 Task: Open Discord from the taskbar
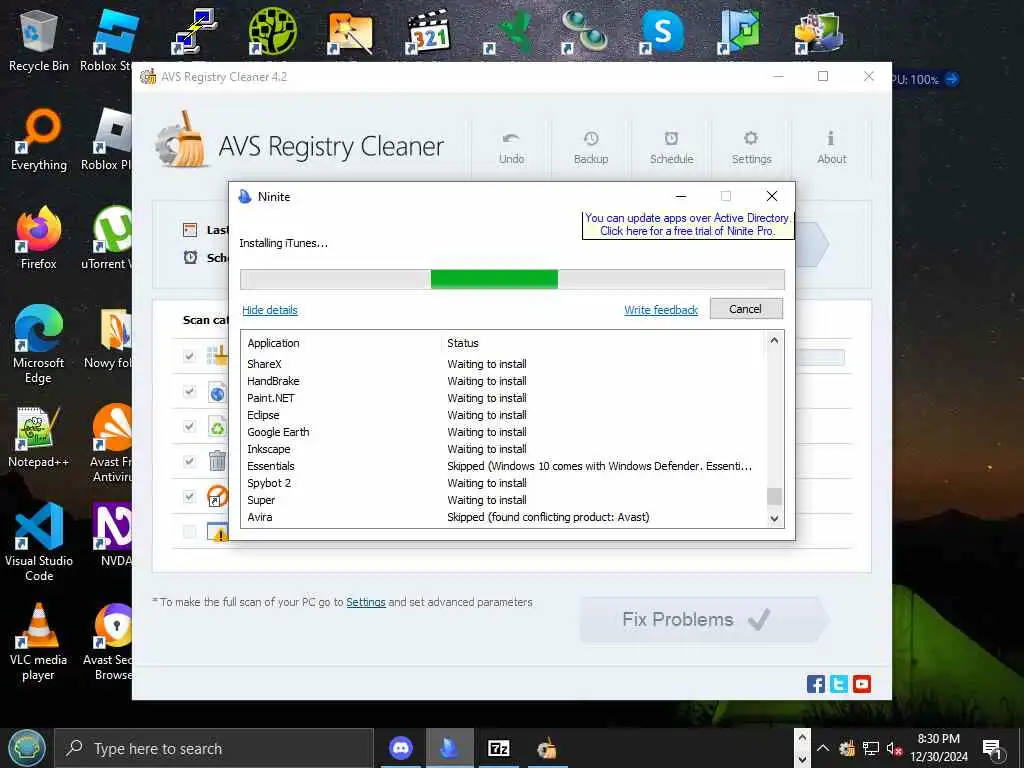click(400, 748)
